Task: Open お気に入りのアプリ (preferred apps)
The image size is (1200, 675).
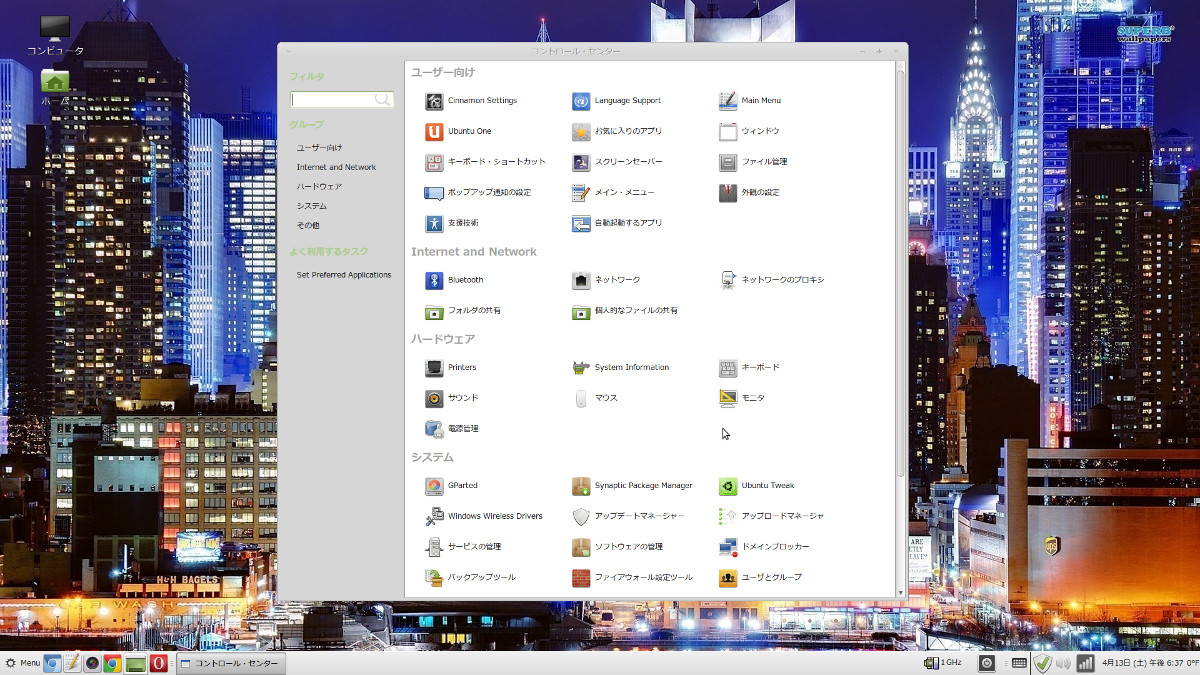Action: [617, 132]
